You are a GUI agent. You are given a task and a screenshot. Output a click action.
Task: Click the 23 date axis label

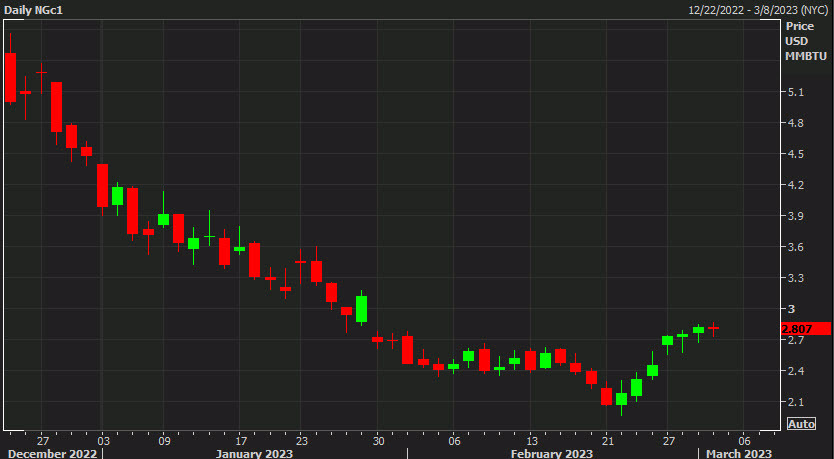(x=302, y=441)
